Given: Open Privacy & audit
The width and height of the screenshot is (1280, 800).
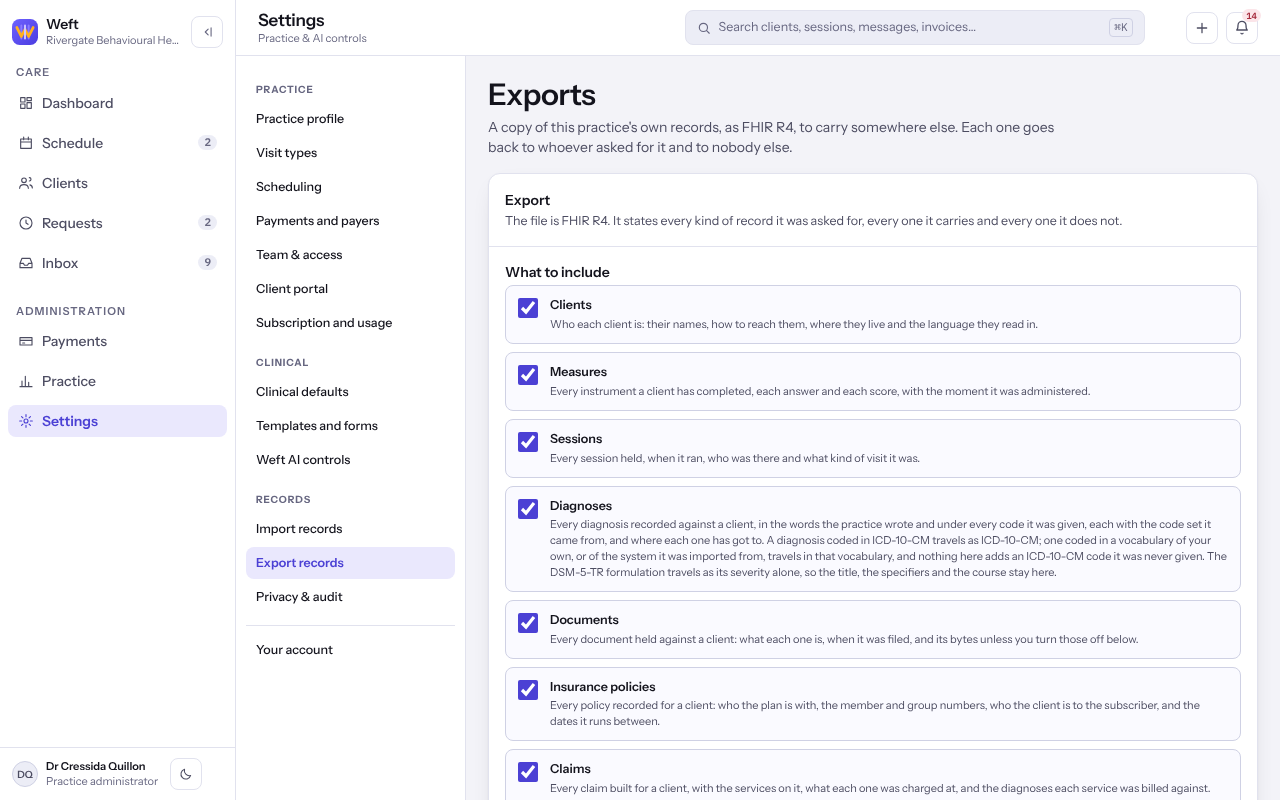Looking at the screenshot, I should (x=350, y=597).
